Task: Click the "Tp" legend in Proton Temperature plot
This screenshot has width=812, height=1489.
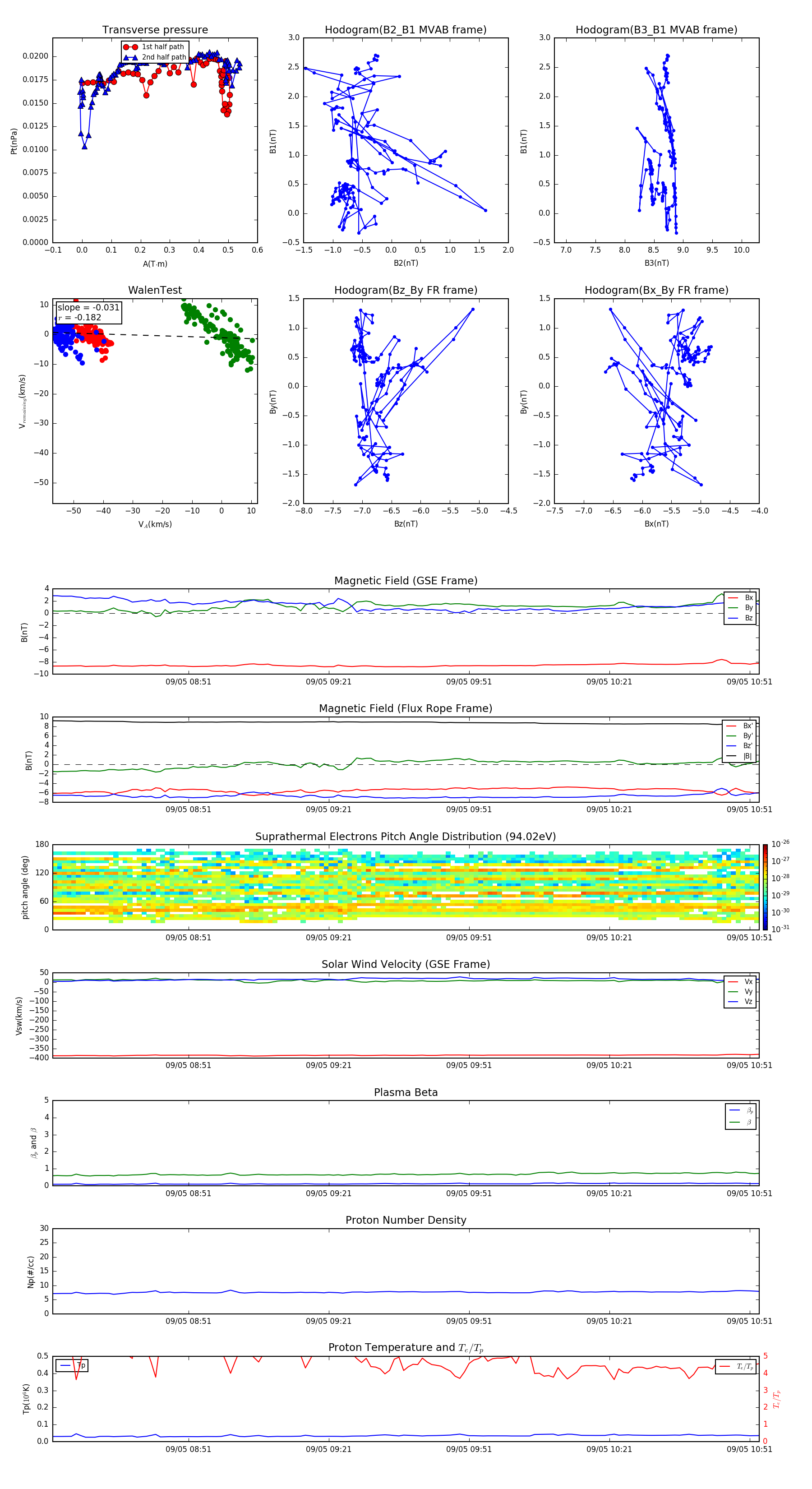Action: [x=72, y=1365]
